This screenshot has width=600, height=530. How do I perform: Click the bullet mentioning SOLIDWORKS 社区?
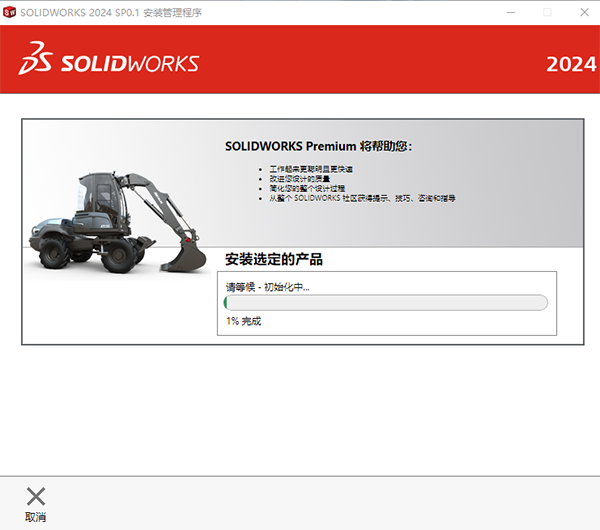pyautogui.click(x=362, y=198)
